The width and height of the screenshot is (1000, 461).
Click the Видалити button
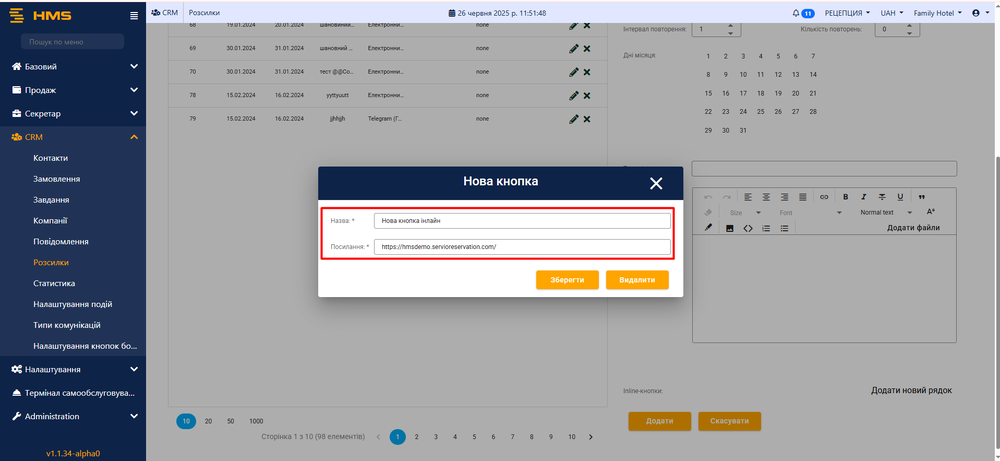[637, 280]
